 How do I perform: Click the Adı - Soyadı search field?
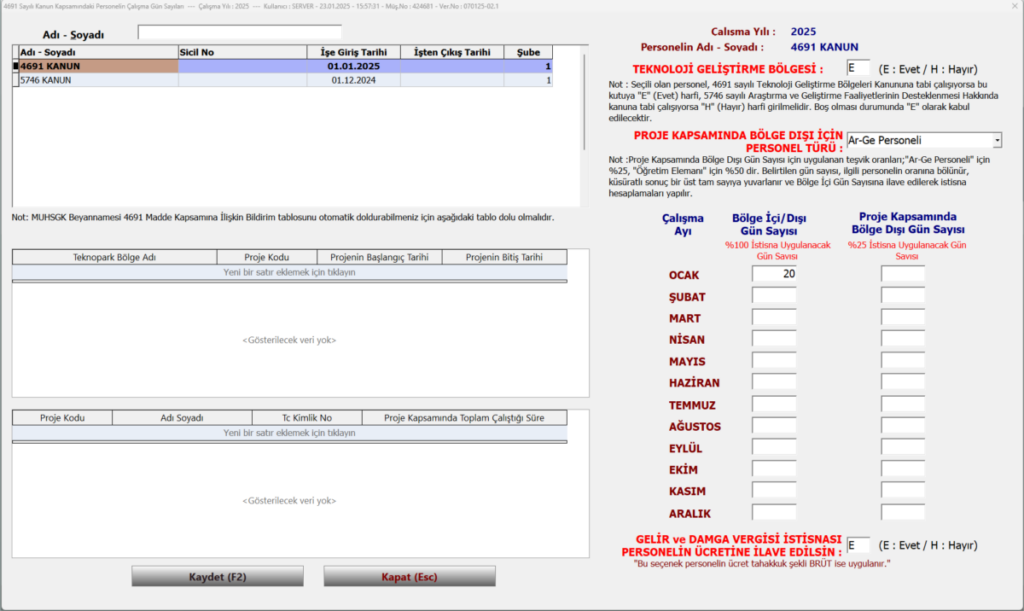240,32
